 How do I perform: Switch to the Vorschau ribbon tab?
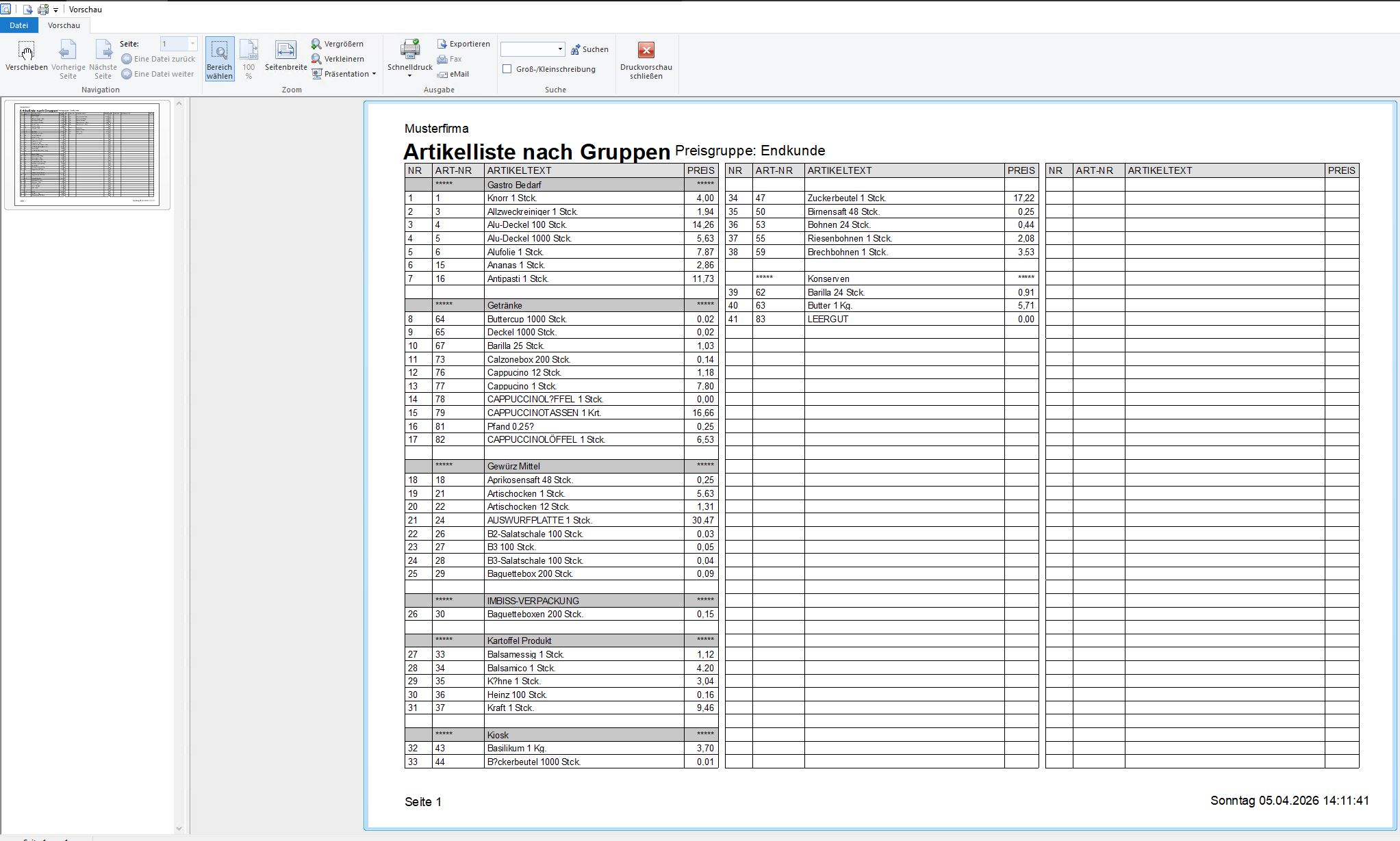point(64,25)
